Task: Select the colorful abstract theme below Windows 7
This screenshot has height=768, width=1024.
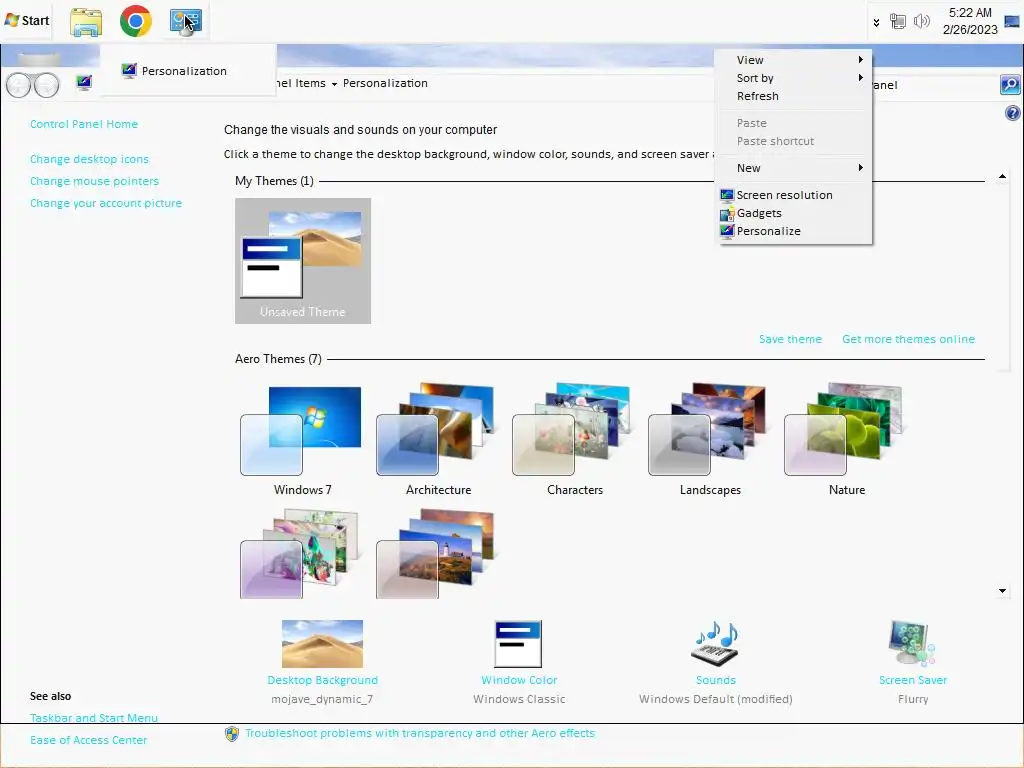Action: click(x=302, y=554)
